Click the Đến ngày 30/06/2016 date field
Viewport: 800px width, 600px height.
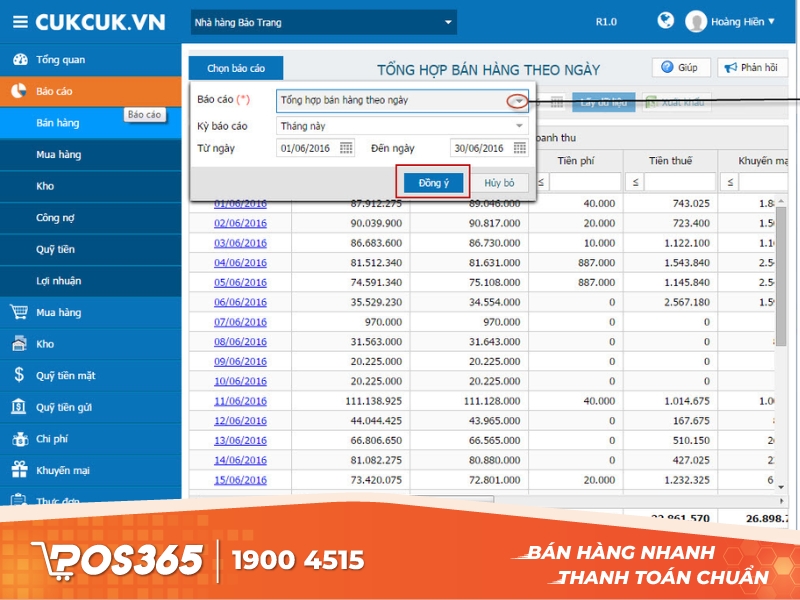pos(489,148)
